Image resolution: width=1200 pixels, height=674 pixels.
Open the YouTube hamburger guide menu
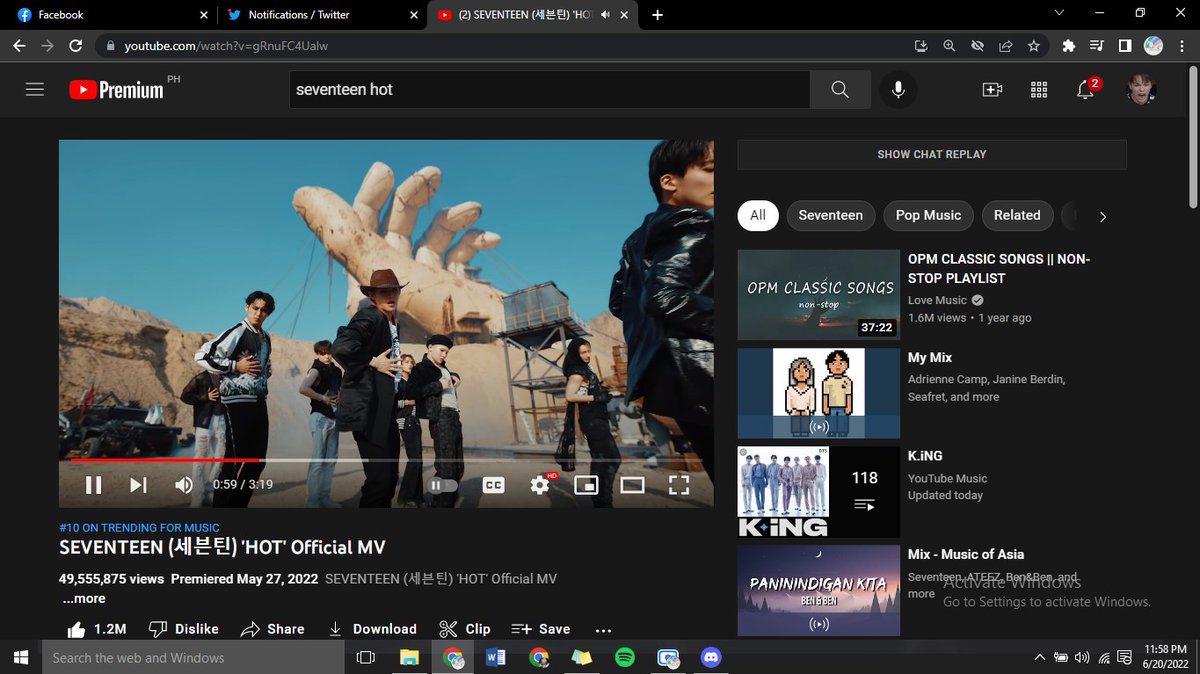35,89
